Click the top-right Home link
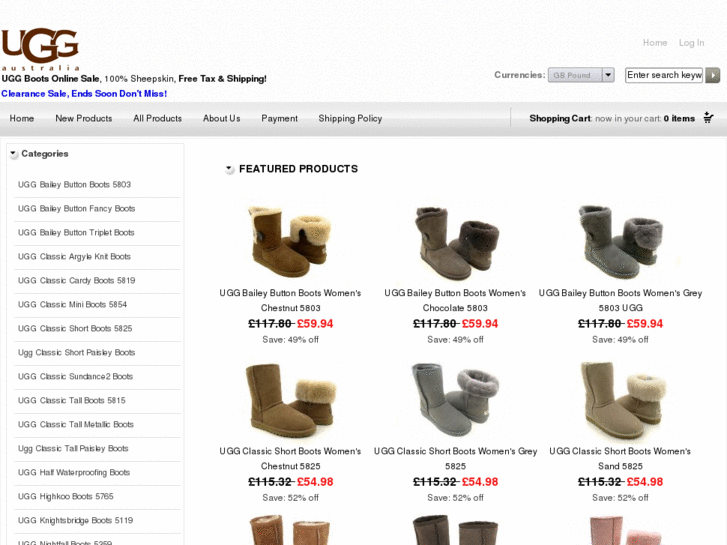The image size is (727, 545). pos(655,43)
